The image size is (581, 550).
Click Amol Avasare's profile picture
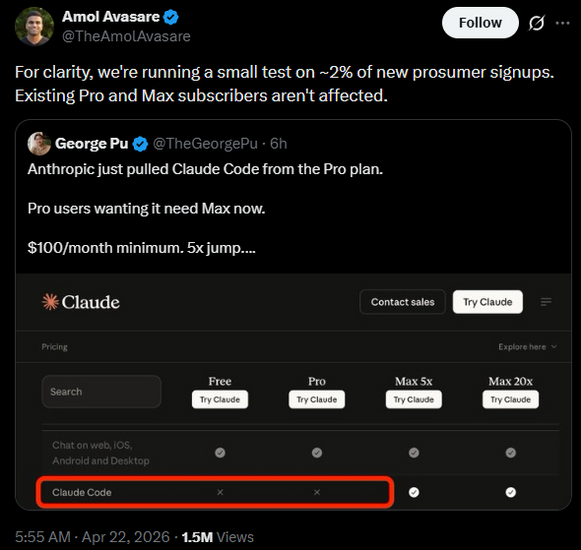click(x=34, y=26)
